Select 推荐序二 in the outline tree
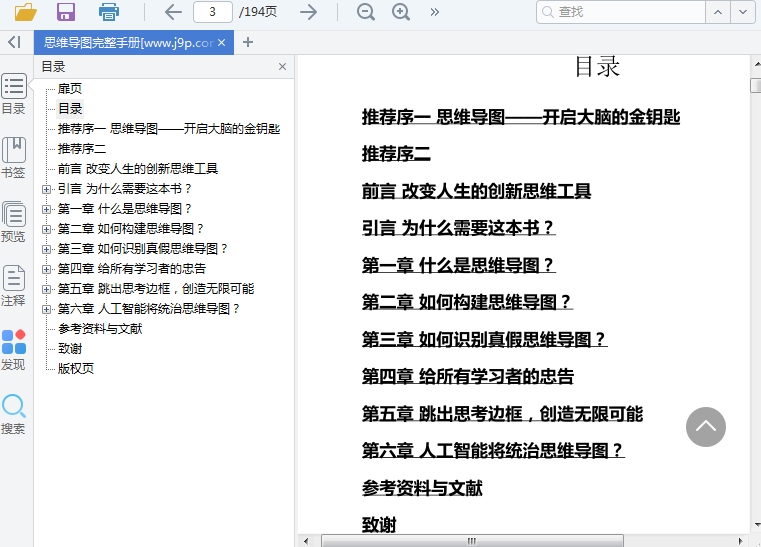 tap(82, 149)
